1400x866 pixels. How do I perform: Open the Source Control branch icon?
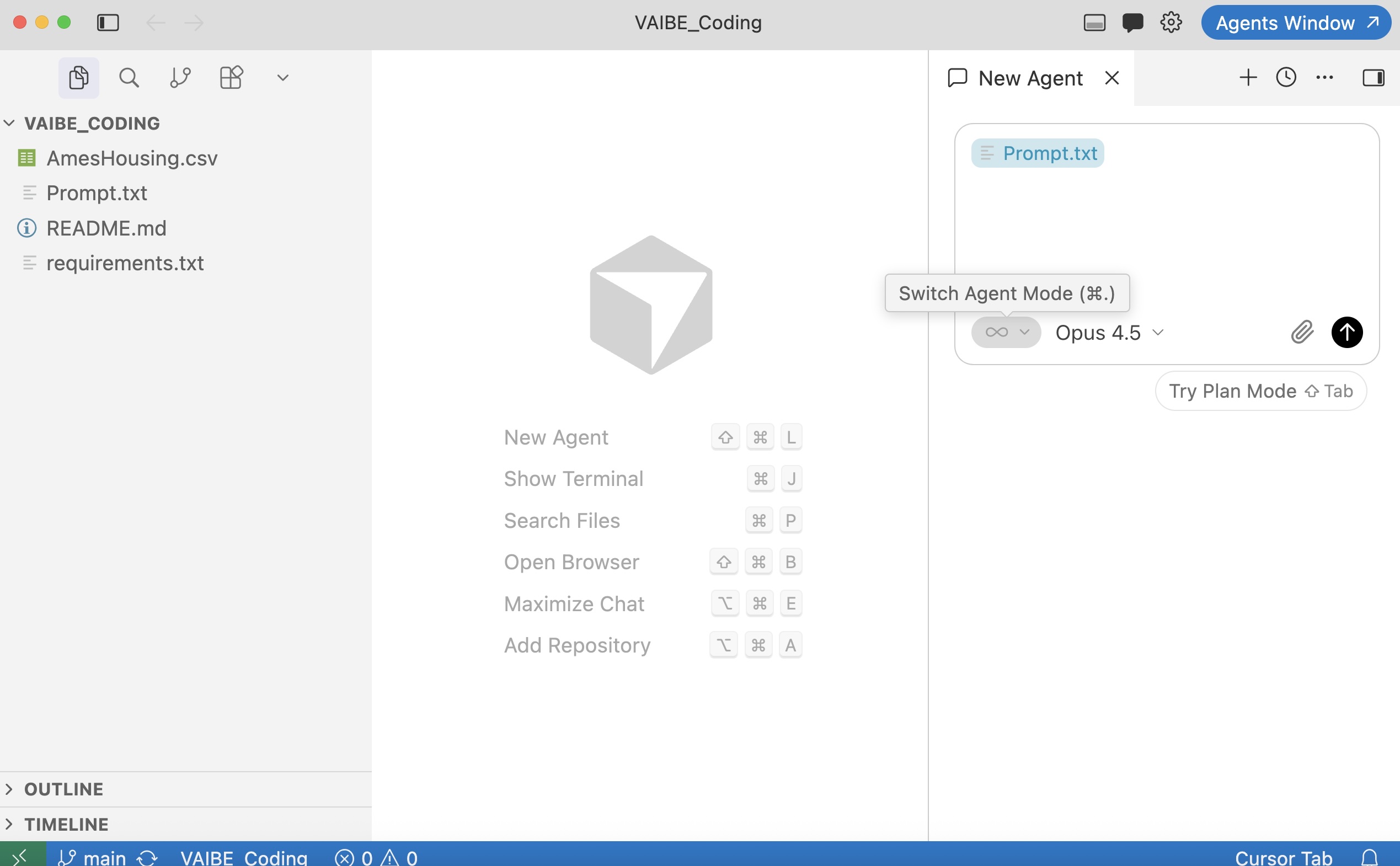pyautogui.click(x=180, y=77)
